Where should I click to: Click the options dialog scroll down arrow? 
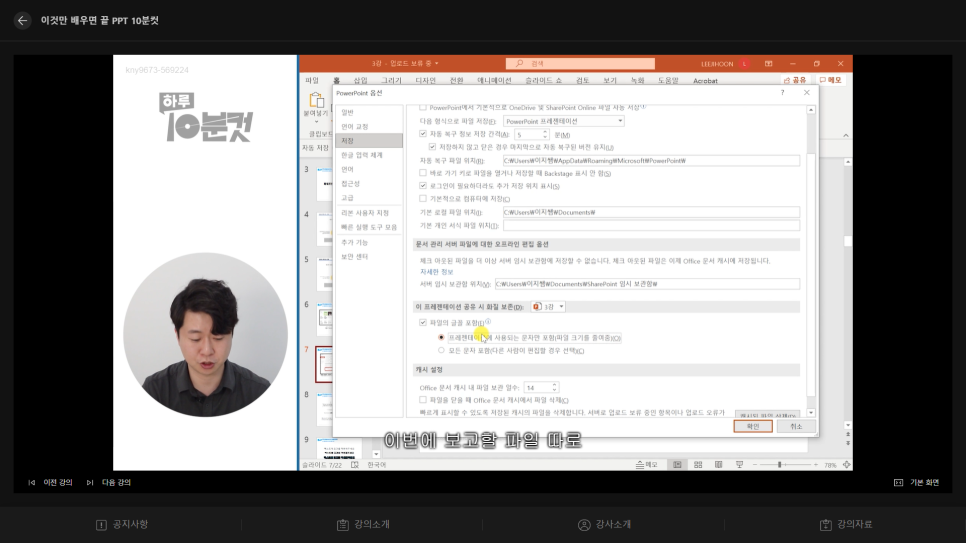tap(811, 412)
